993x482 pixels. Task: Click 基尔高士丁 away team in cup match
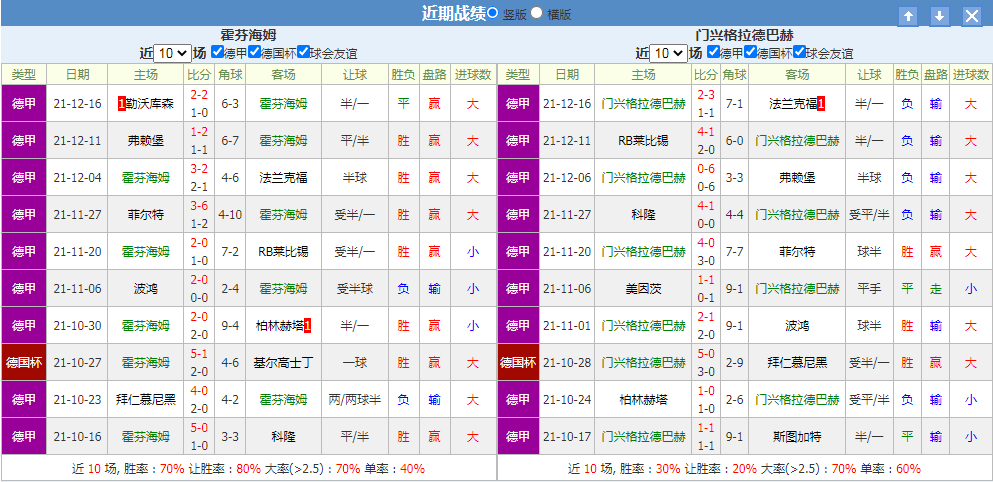click(283, 363)
